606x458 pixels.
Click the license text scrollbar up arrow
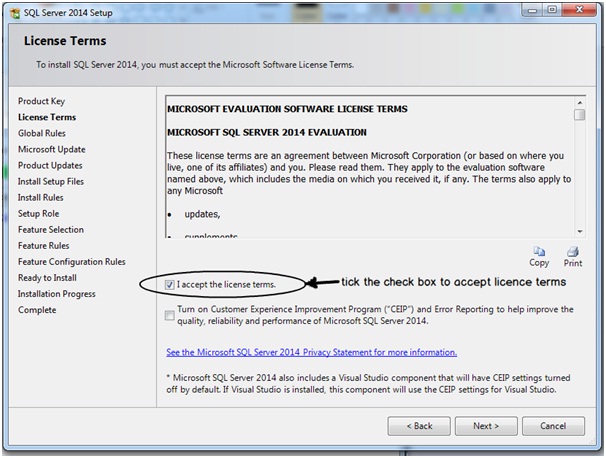click(579, 102)
